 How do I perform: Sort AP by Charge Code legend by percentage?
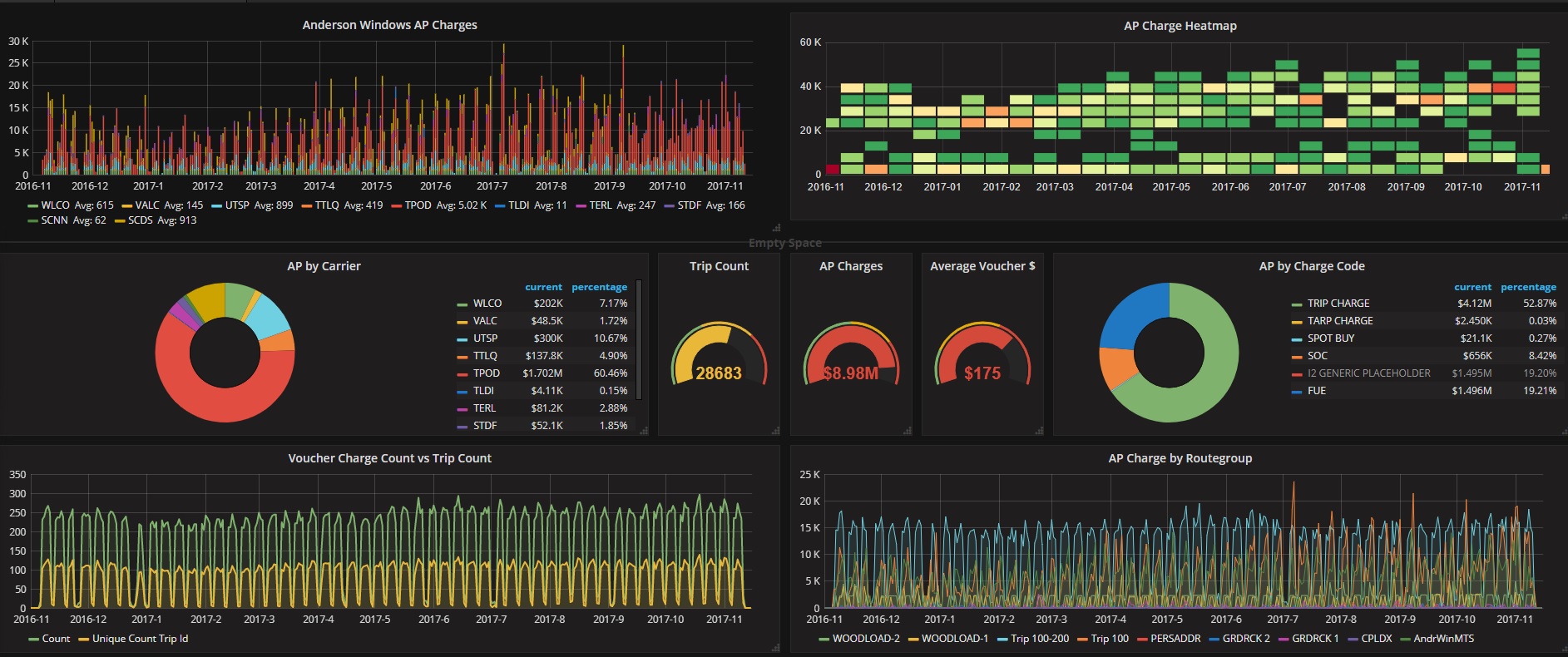(x=1528, y=287)
